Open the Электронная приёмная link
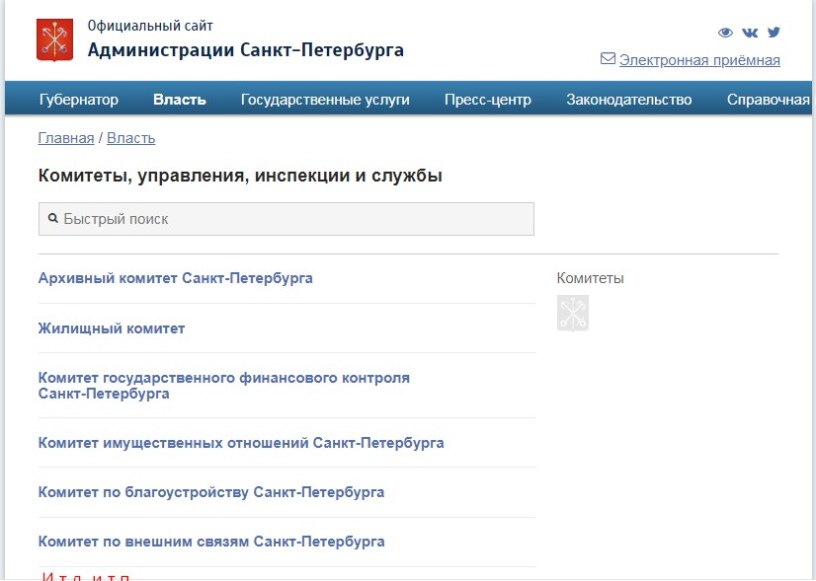The width and height of the screenshot is (816, 581). click(699, 60)
